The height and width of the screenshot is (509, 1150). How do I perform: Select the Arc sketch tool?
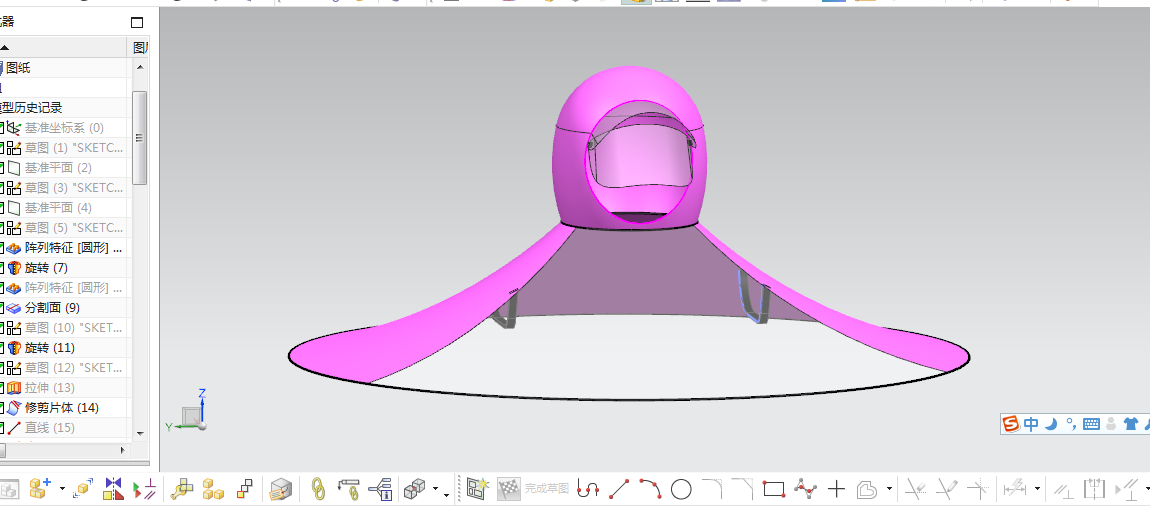click(651, 488)
